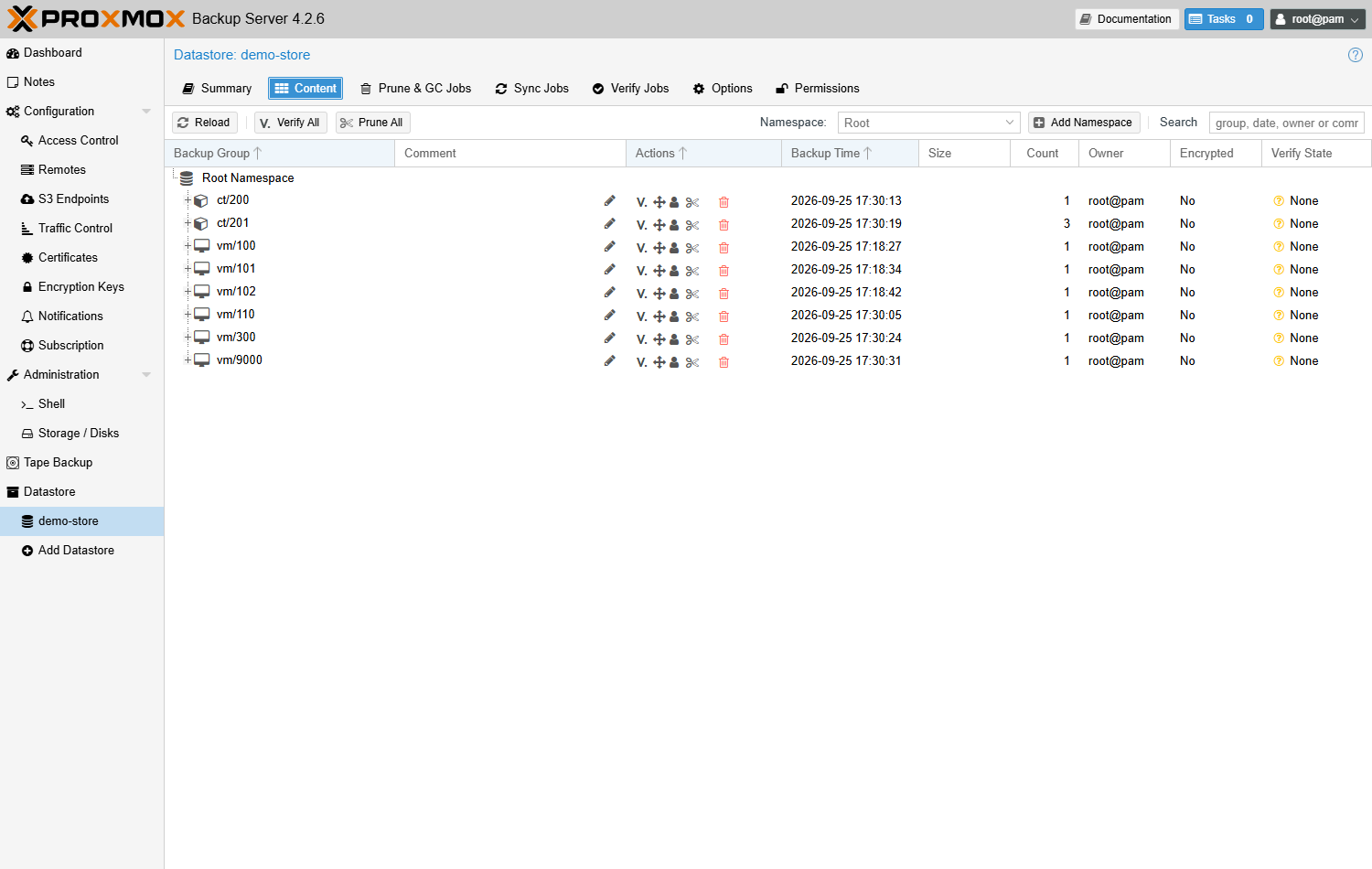Collapse the Administration section
The image size is (1372, 869).
coord(146,375)
